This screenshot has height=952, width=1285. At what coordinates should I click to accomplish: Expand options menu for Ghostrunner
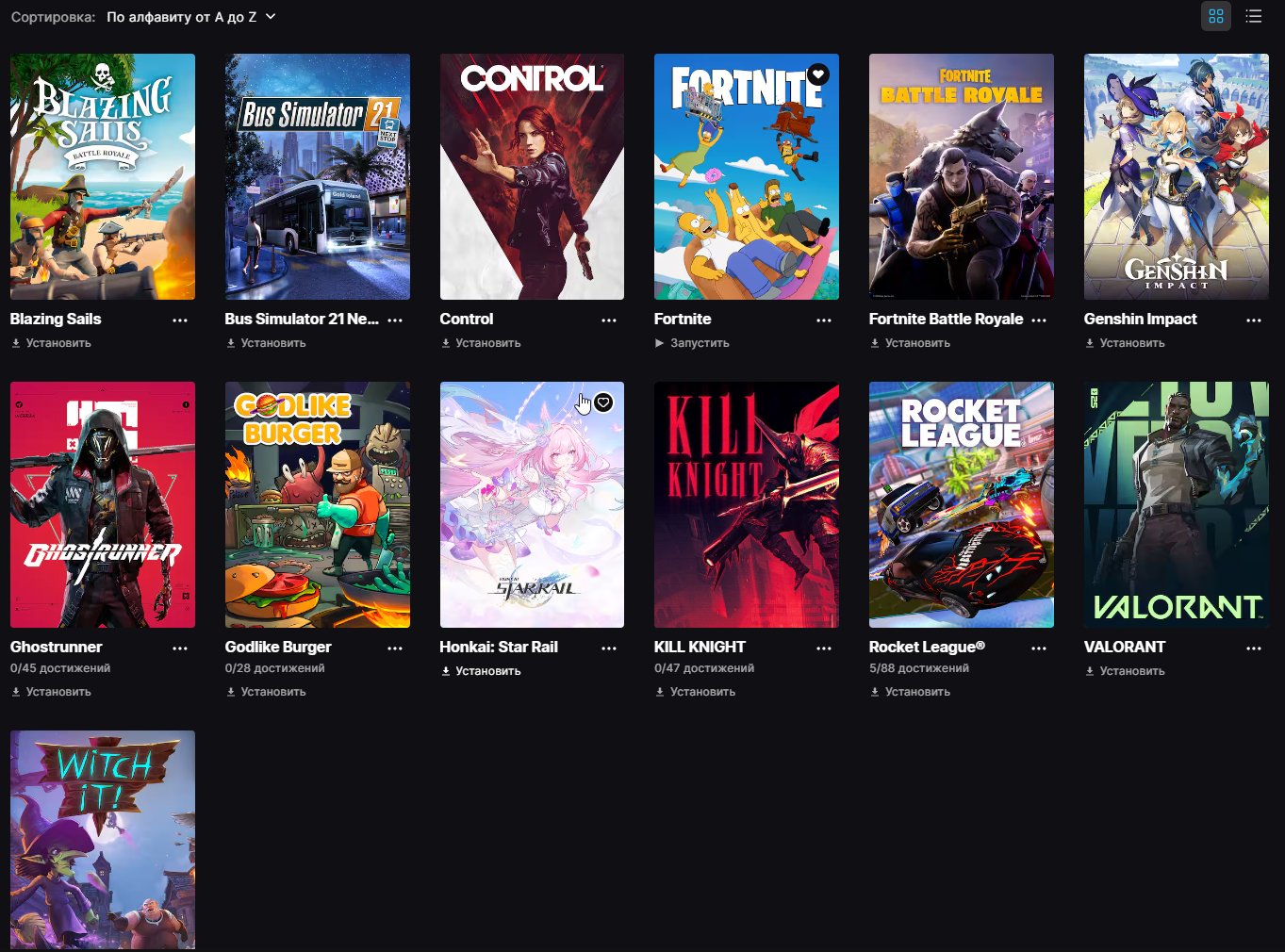tap(180, 648)
